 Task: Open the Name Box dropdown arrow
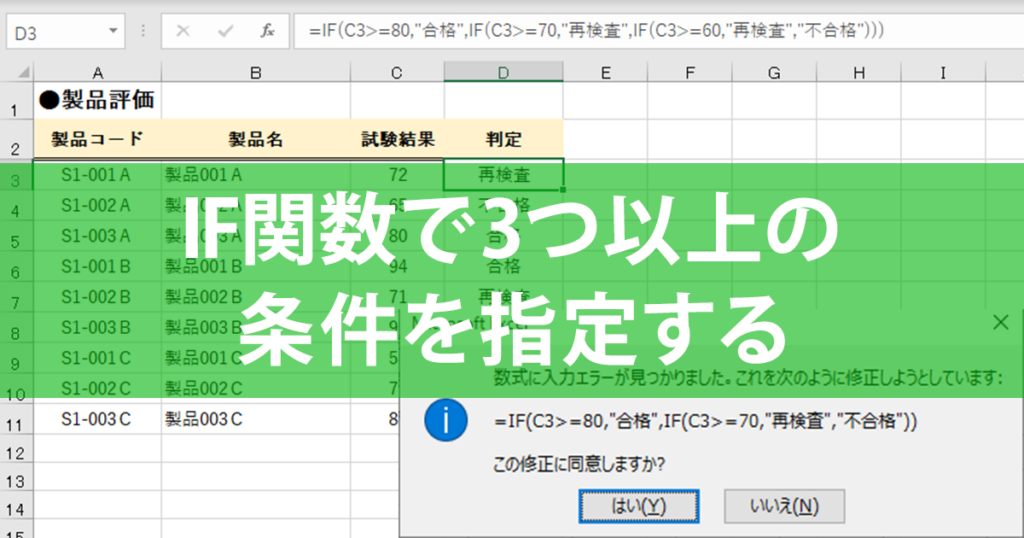[113, 31]
